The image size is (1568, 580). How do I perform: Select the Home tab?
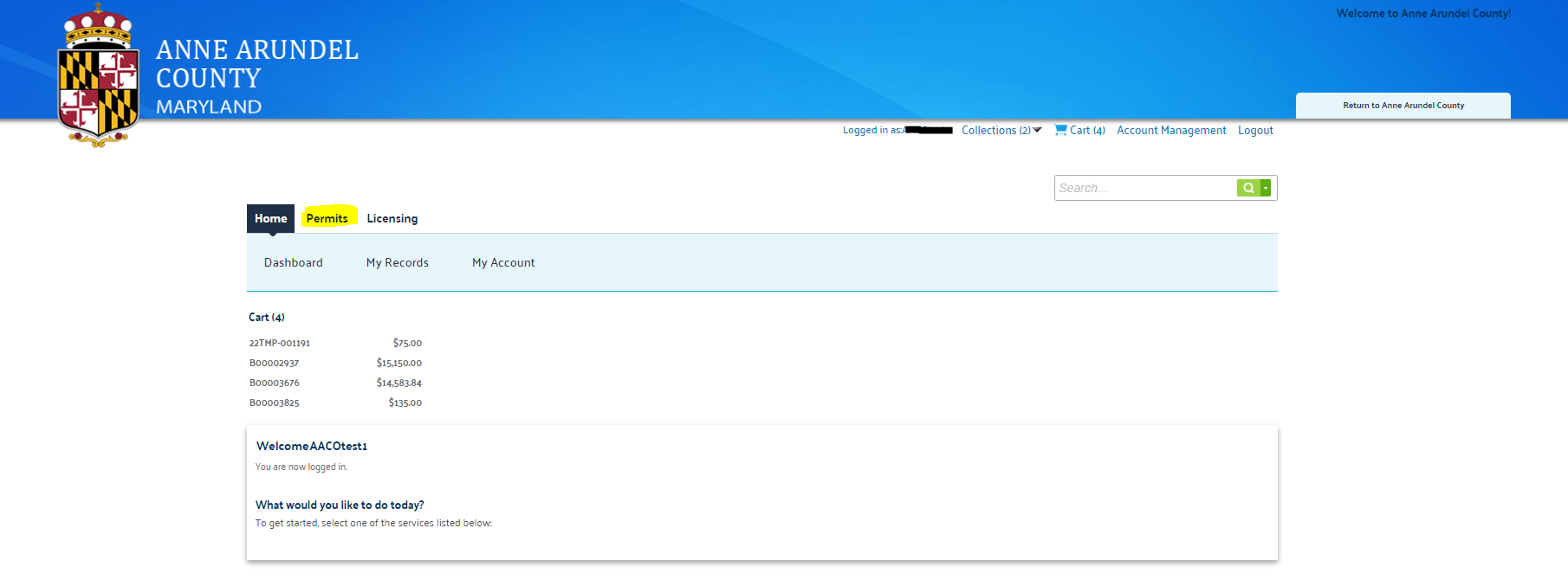click(270, 218)
